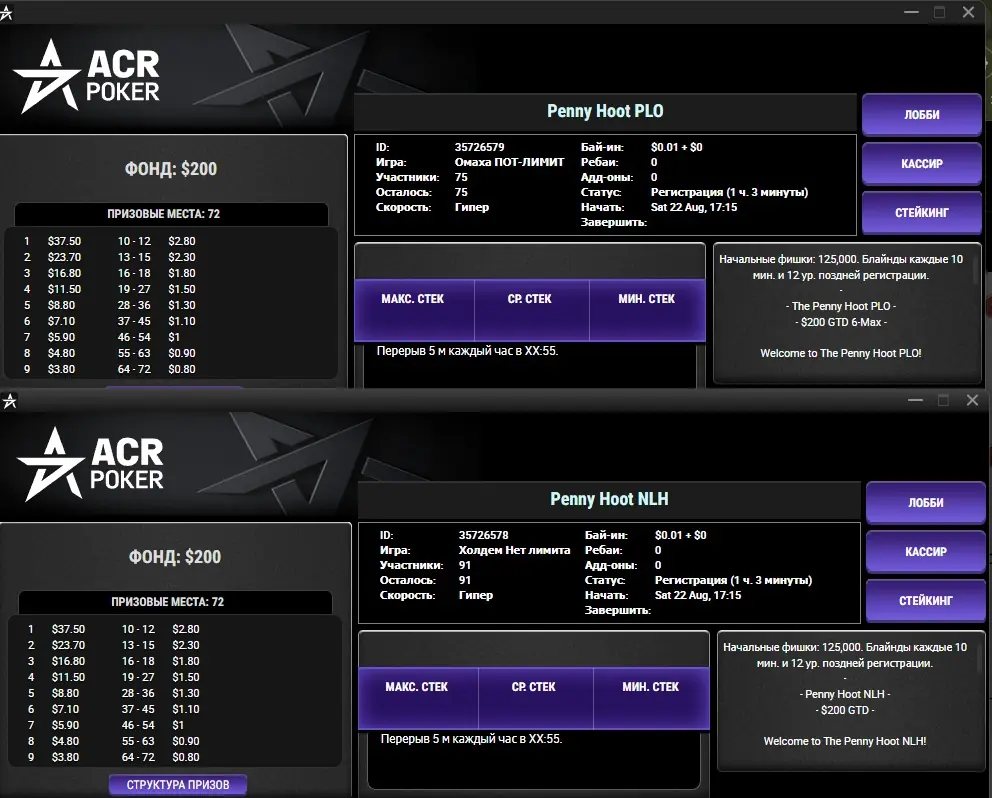Click ACR Poker logo in the NLH window
The height and width of the screenshot is (798, 992).
click(x=90, y=464)
